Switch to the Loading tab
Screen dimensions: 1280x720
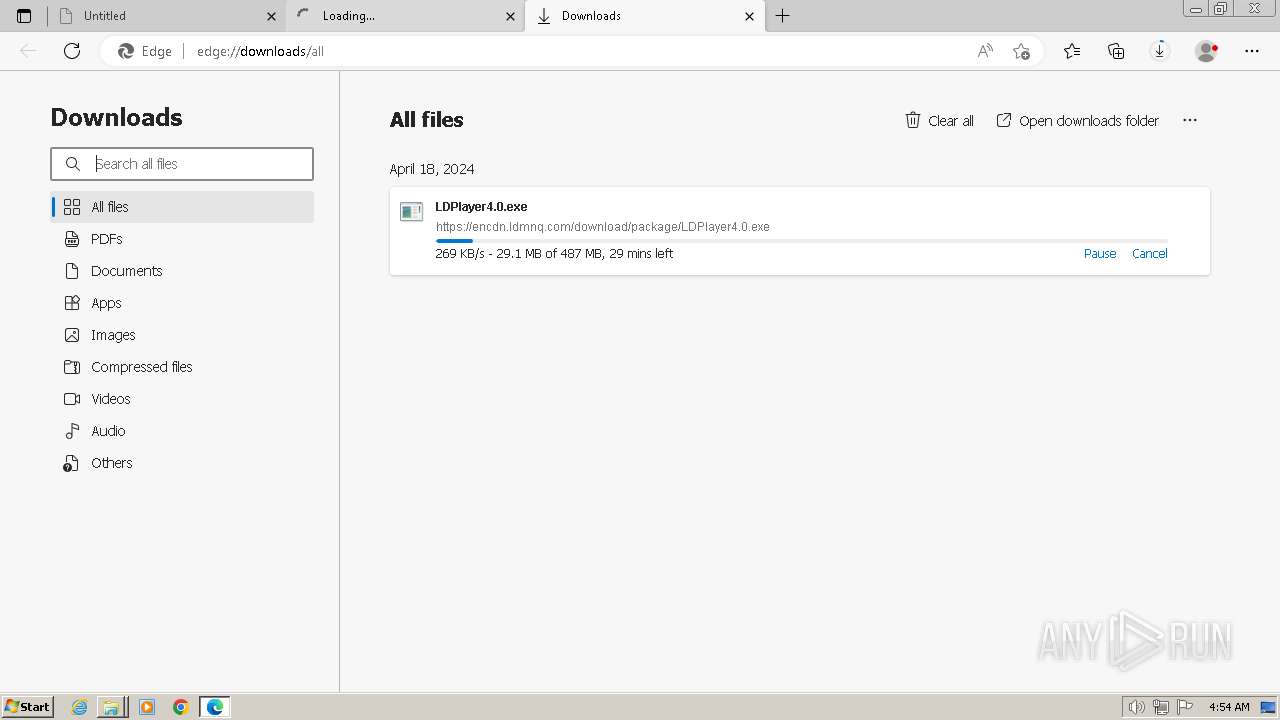405,16
